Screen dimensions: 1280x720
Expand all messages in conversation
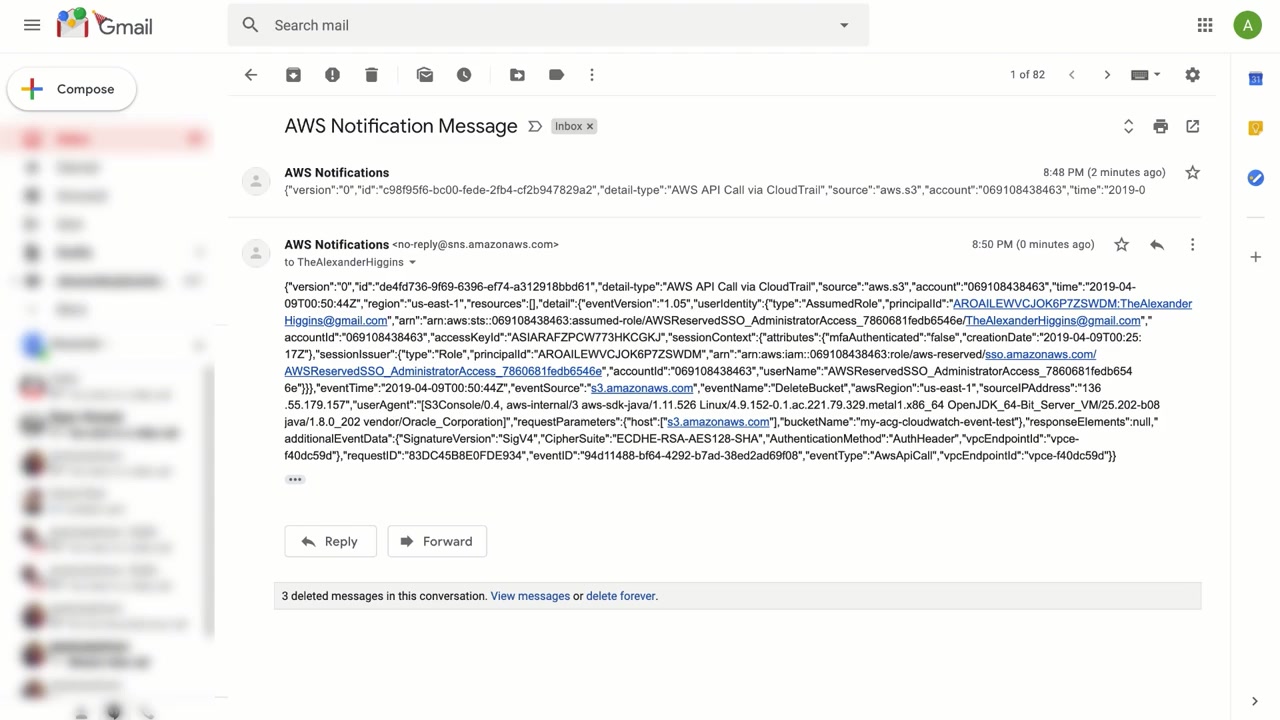tap(1128, 126)
